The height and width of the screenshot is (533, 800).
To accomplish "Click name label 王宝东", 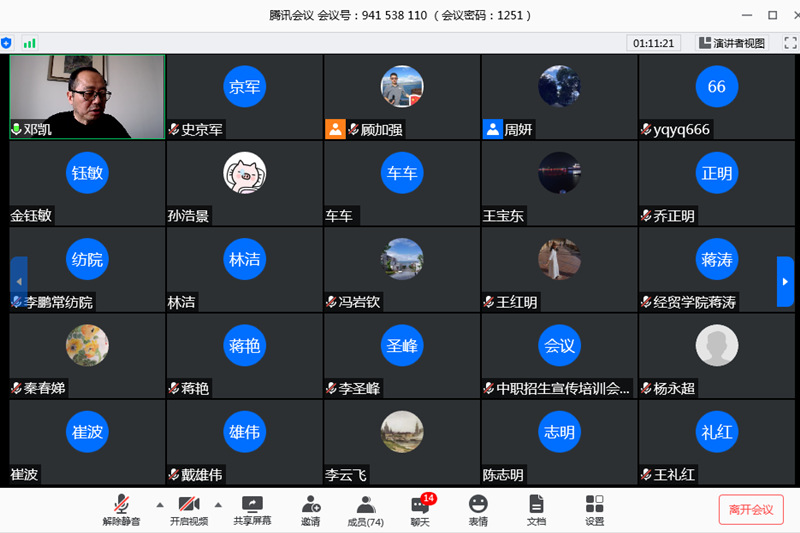I will tap(503, 216).
